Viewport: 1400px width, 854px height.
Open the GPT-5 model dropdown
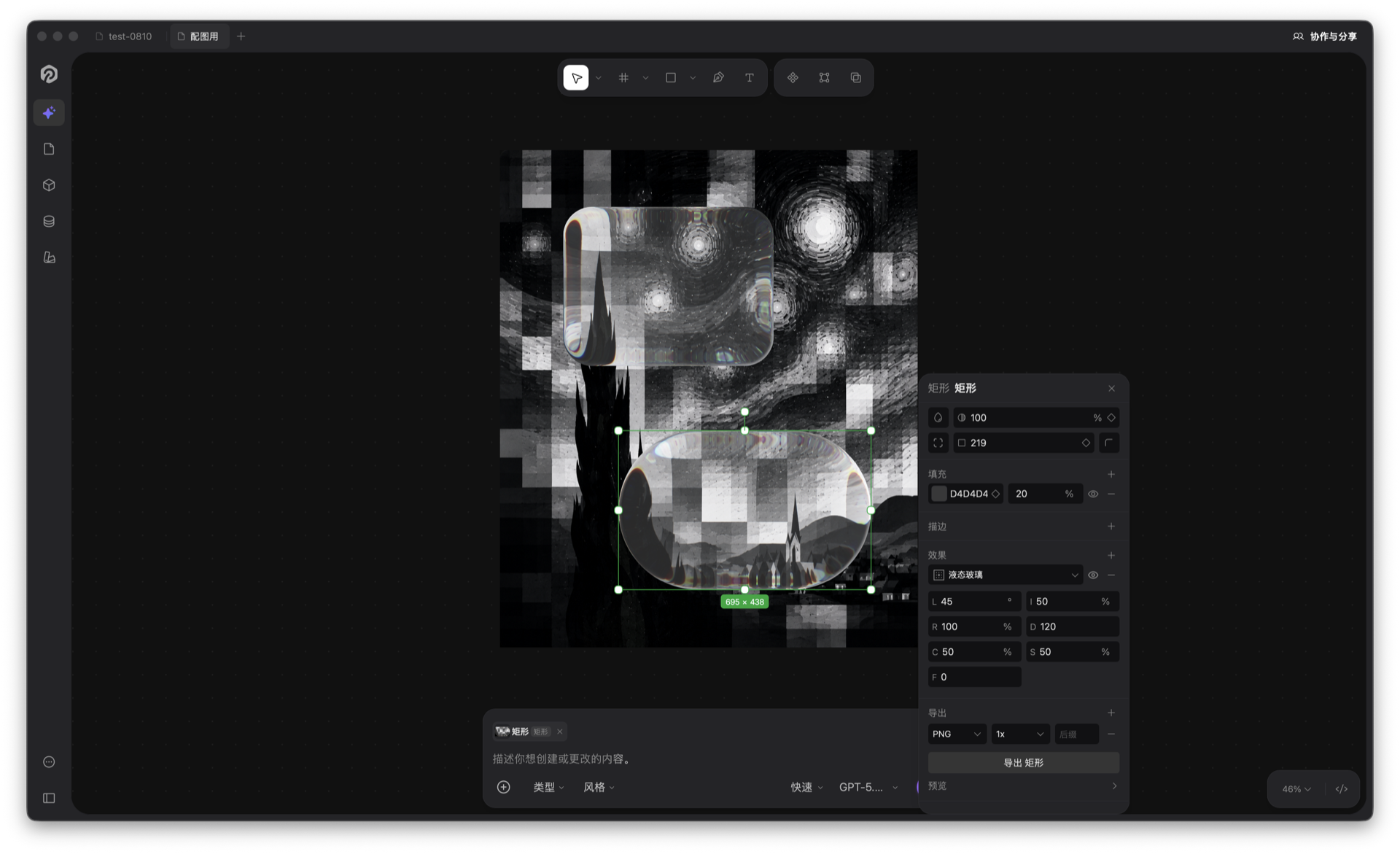click(x=868, y=787)
